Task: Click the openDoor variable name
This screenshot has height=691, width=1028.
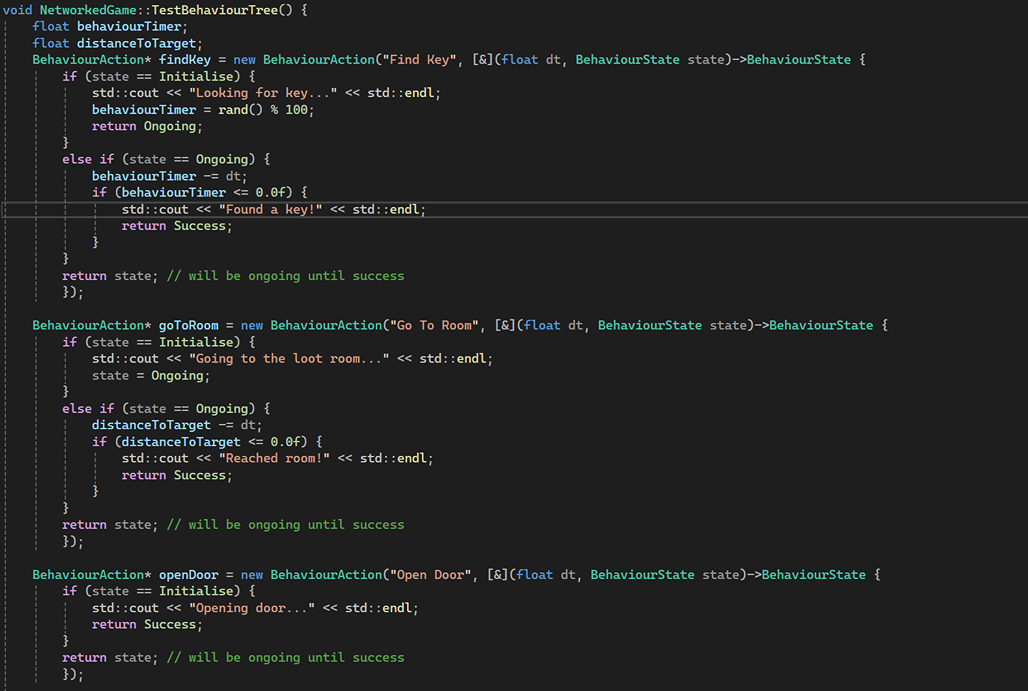Action: pyautogui.click(x=188, y=575)
